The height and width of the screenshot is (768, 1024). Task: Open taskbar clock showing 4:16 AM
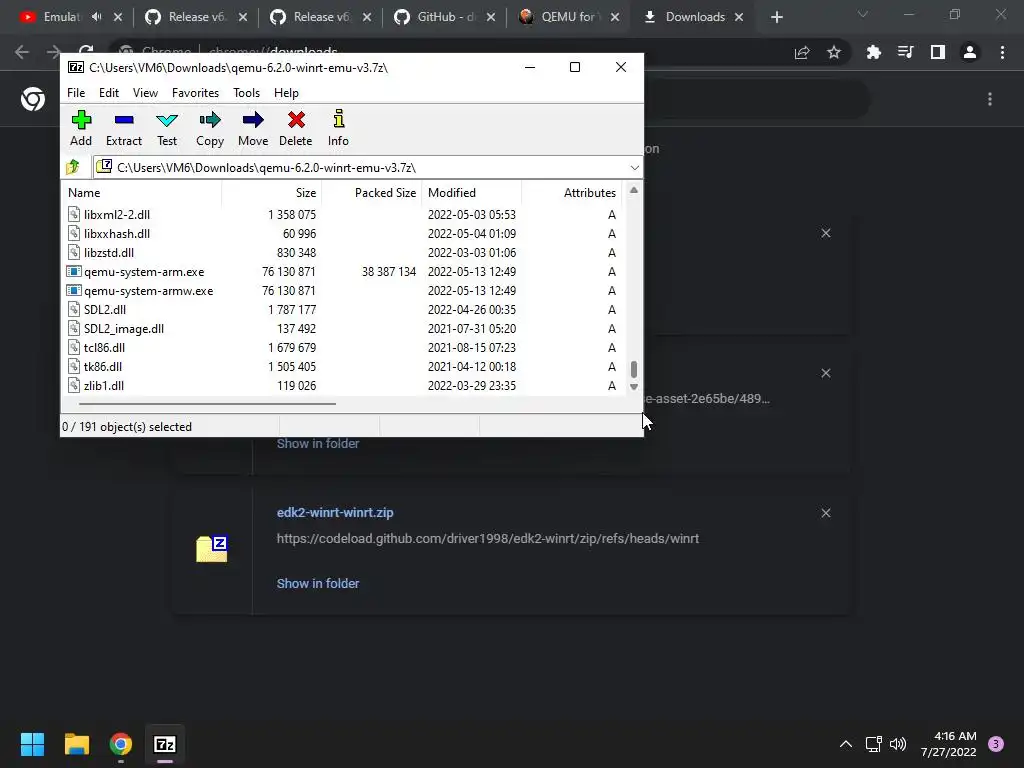(948, 744)
